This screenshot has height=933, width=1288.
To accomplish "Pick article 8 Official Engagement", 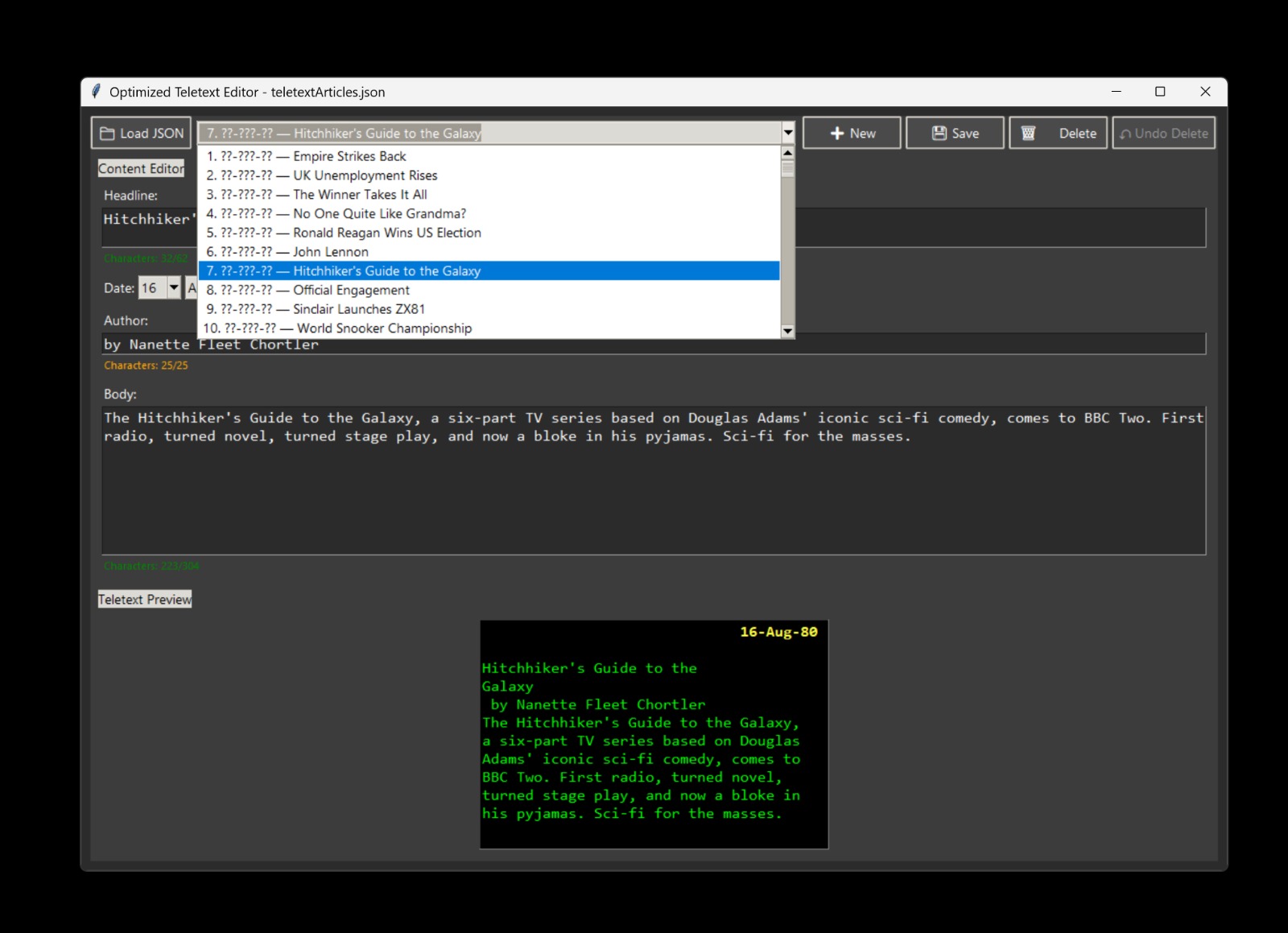I will point(489,291).
